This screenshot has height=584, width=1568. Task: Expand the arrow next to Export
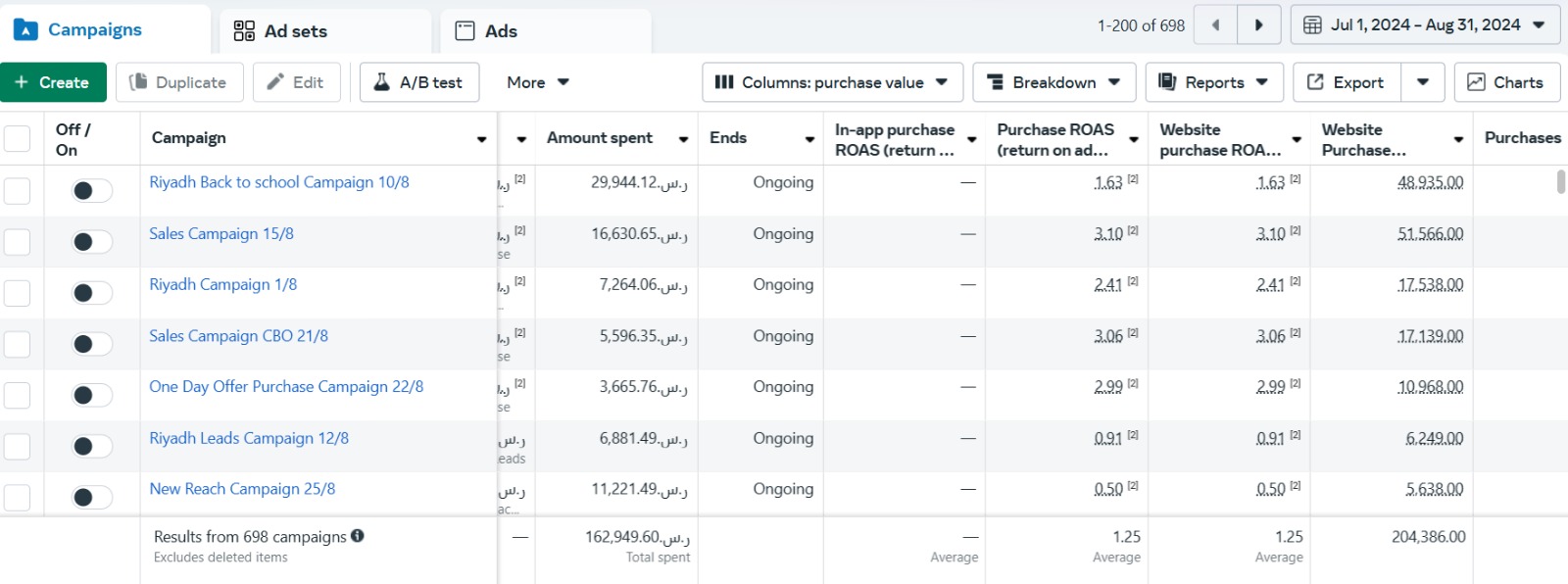[1423, 82]
